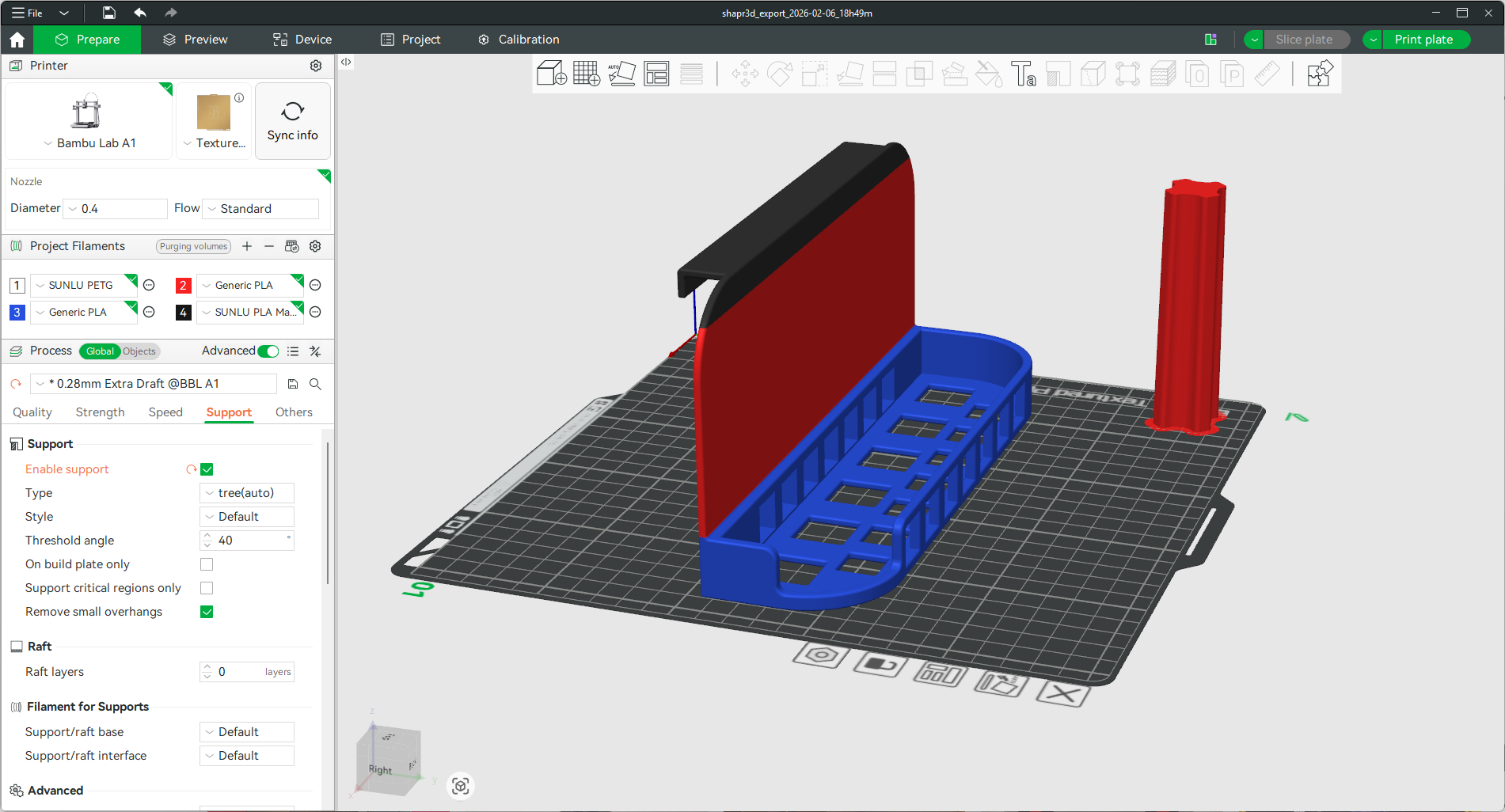The width and height of the screenshot is (1505, 812).
Task: Collapse the left sidebar panel
Action: (346, 62)
